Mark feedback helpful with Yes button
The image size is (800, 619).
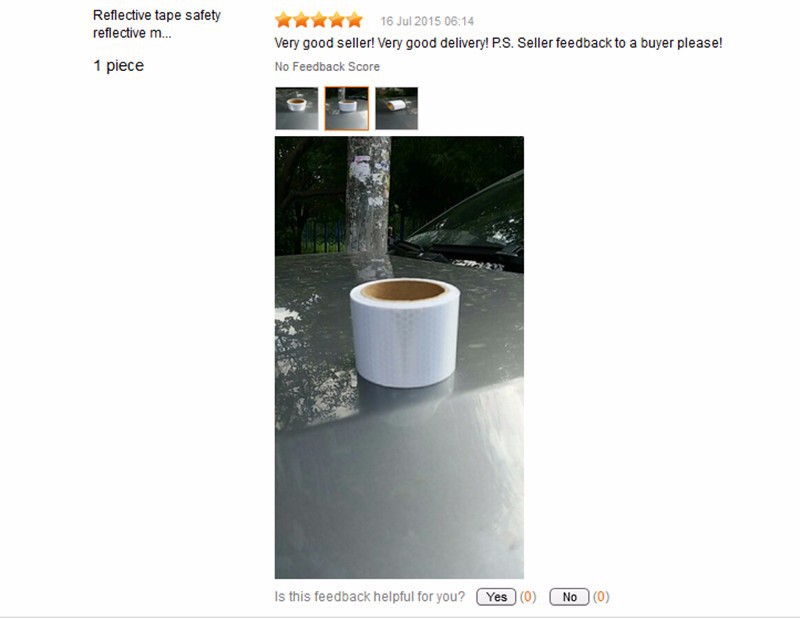point(496,597)
